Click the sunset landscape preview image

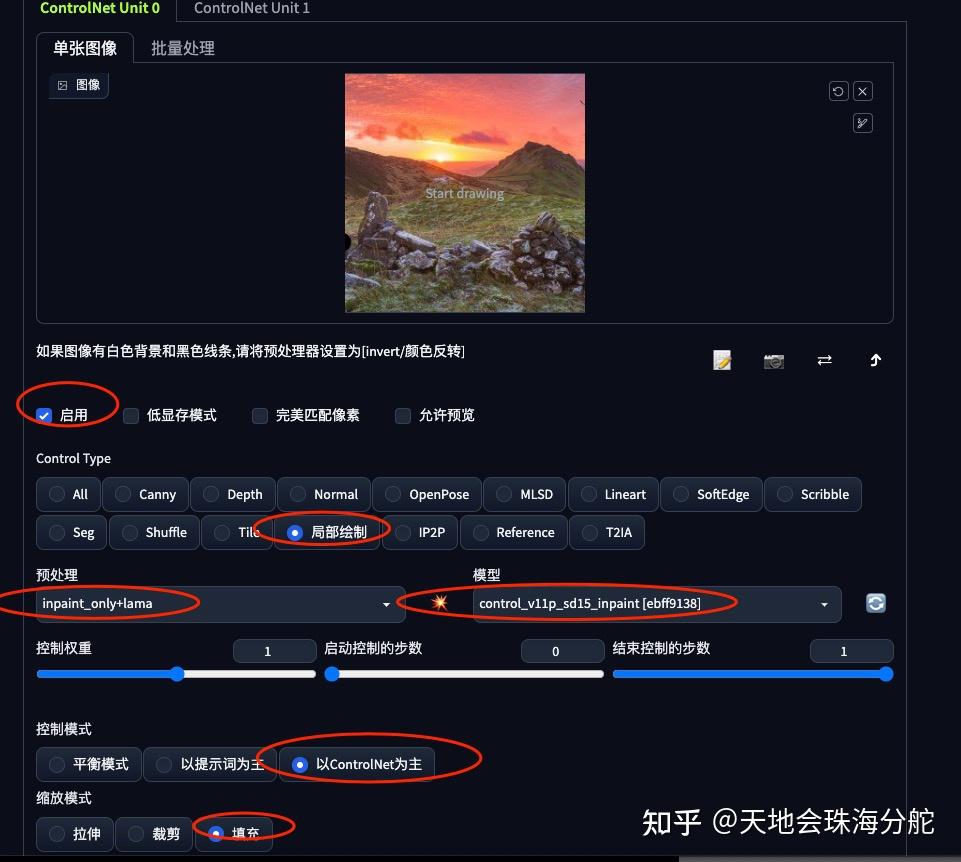click(x=464, y=192)
